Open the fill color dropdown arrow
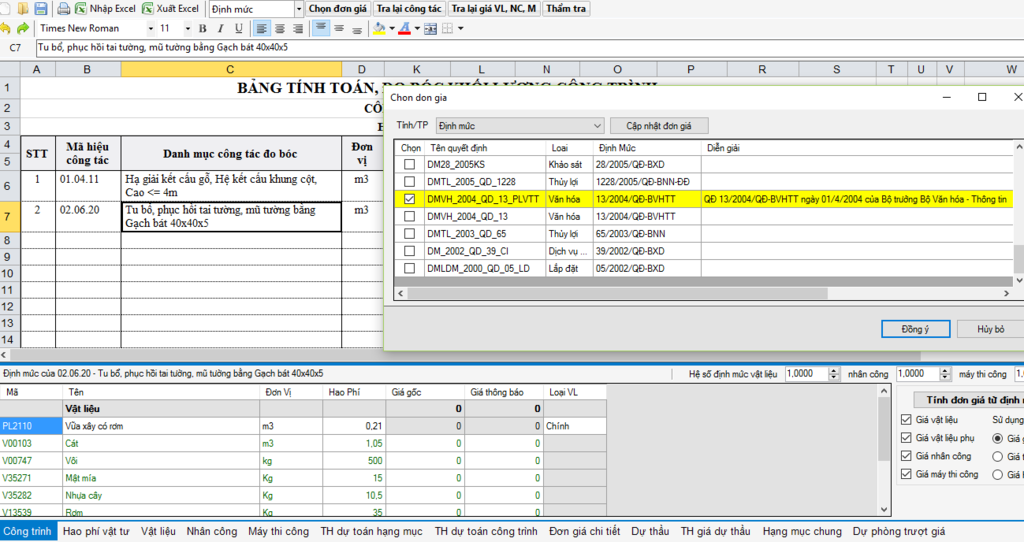Image resolution: width=1024 pixels, height=542 pixels. click(x=392, y=28)
